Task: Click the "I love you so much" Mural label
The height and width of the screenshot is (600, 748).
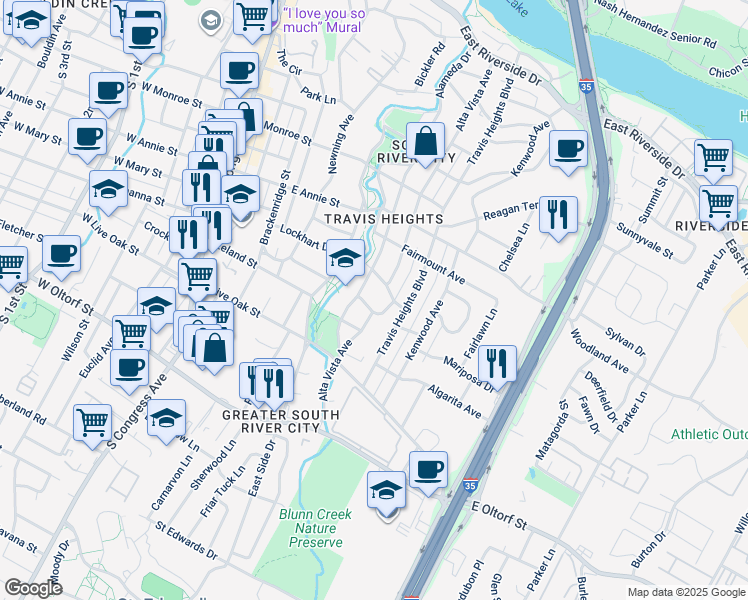Action: pos(323,21)
